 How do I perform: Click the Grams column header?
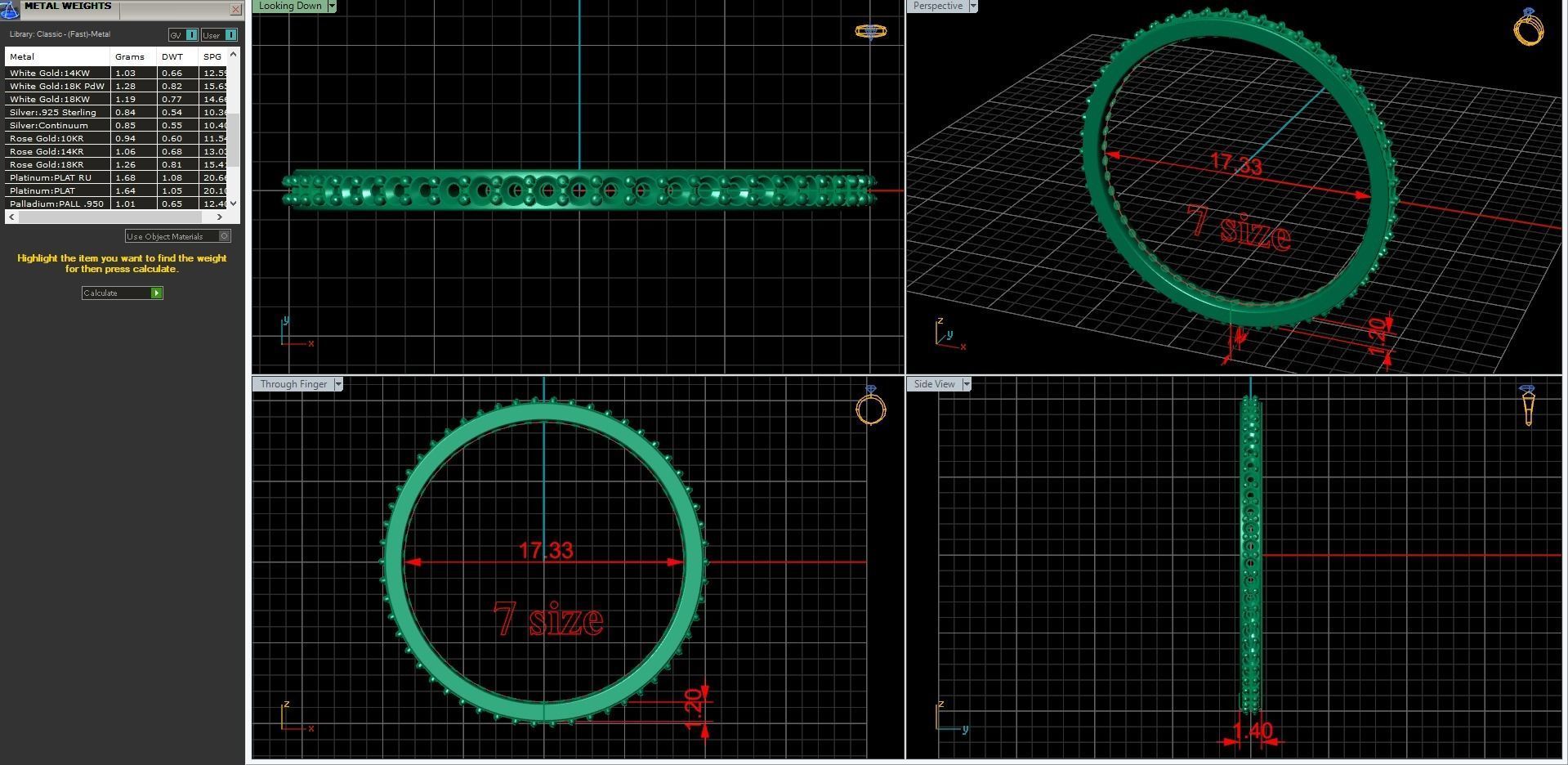[133, 56]
